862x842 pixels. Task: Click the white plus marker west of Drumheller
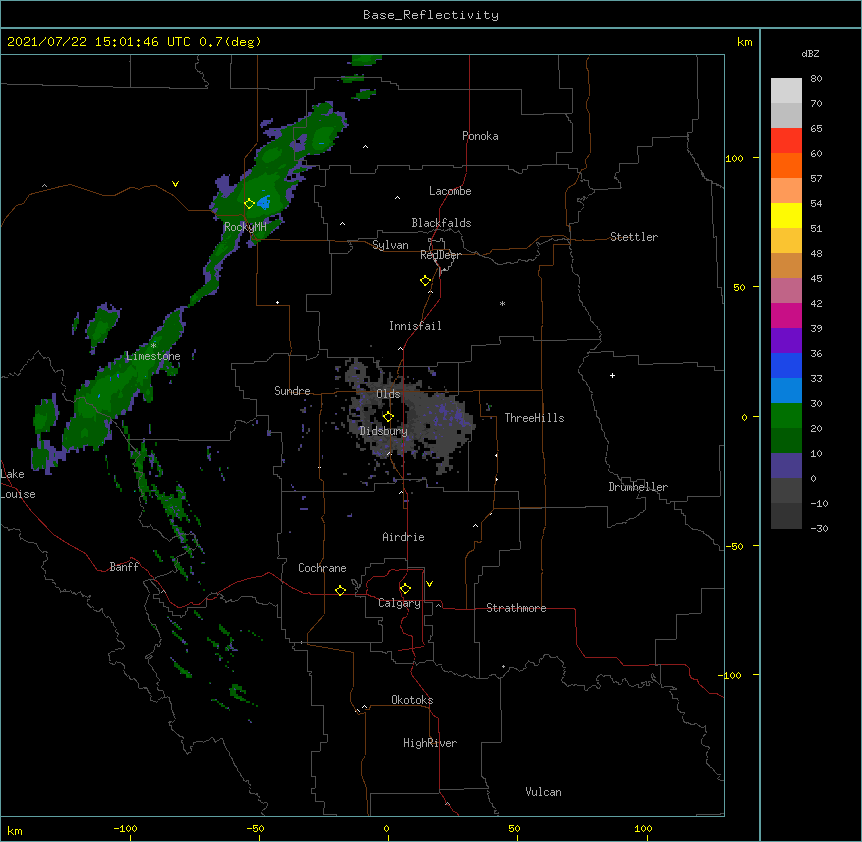click(612, 375)
